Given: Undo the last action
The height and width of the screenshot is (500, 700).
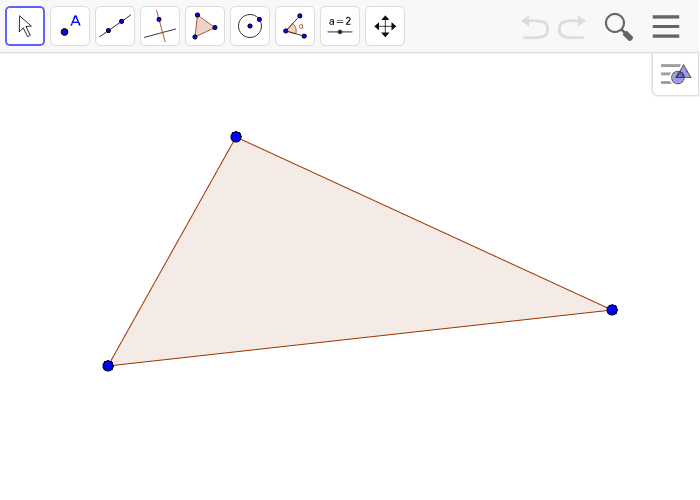Looking at the screenshot, I should pos(535,27).
